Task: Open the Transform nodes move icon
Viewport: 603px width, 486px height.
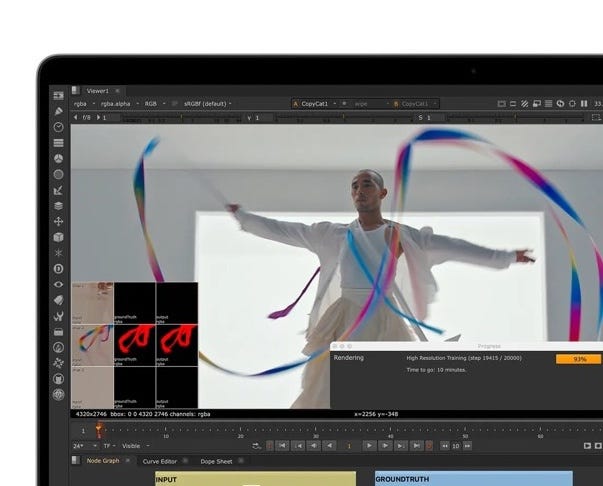Action: [x=58, y=221]
